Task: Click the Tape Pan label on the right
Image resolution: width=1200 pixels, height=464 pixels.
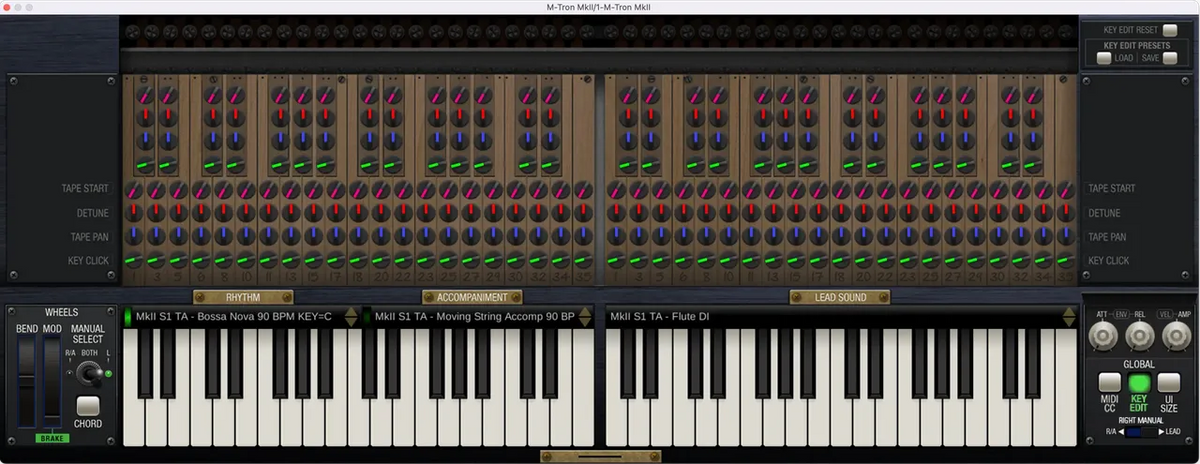Action: [1108, 237]
